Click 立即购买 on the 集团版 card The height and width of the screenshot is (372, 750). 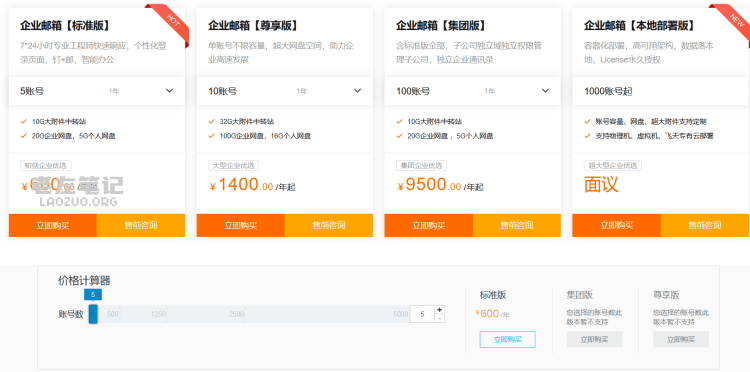429,225
